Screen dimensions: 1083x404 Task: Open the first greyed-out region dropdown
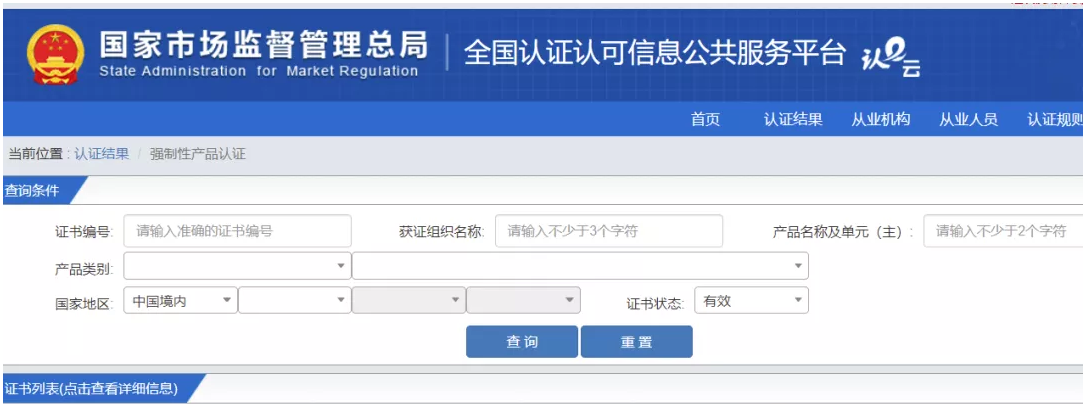point(409,300)
